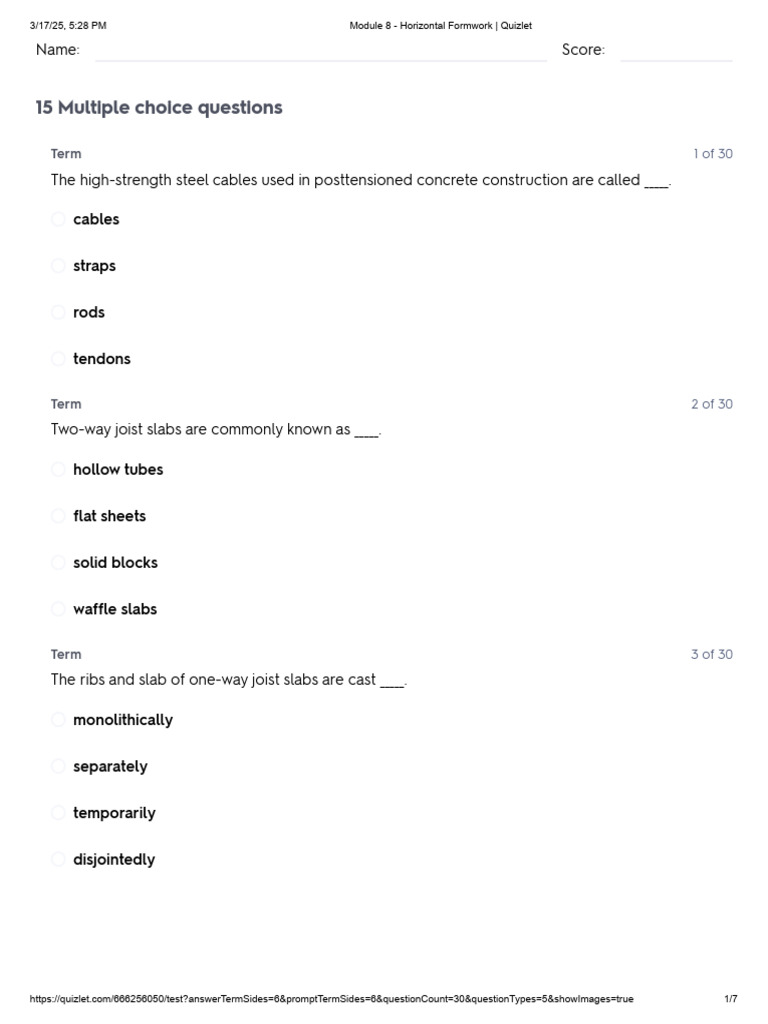Screen dimensions: 768x1024
Task: Select the 'disjointedly' answer option
Action: [x=59, y=859]
